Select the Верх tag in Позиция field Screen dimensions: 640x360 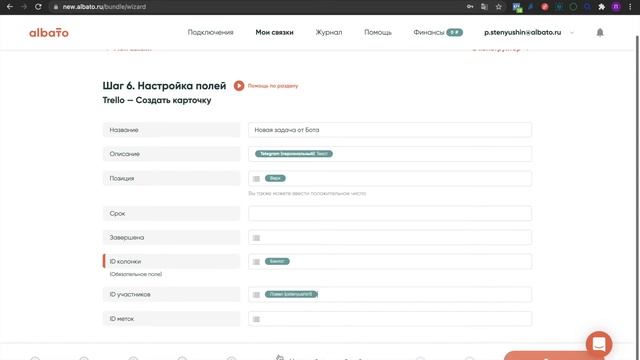point(275,178)
